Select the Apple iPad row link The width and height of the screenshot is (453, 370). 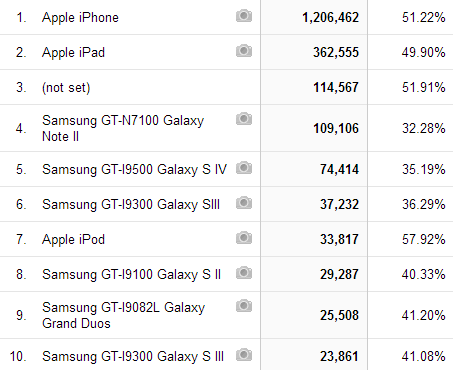click(73, 53)
